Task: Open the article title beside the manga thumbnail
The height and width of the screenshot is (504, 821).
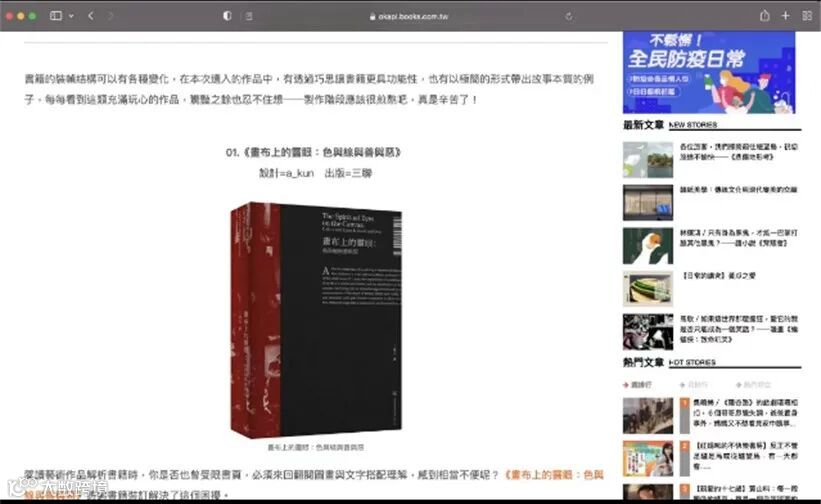Action: [738, 329]
